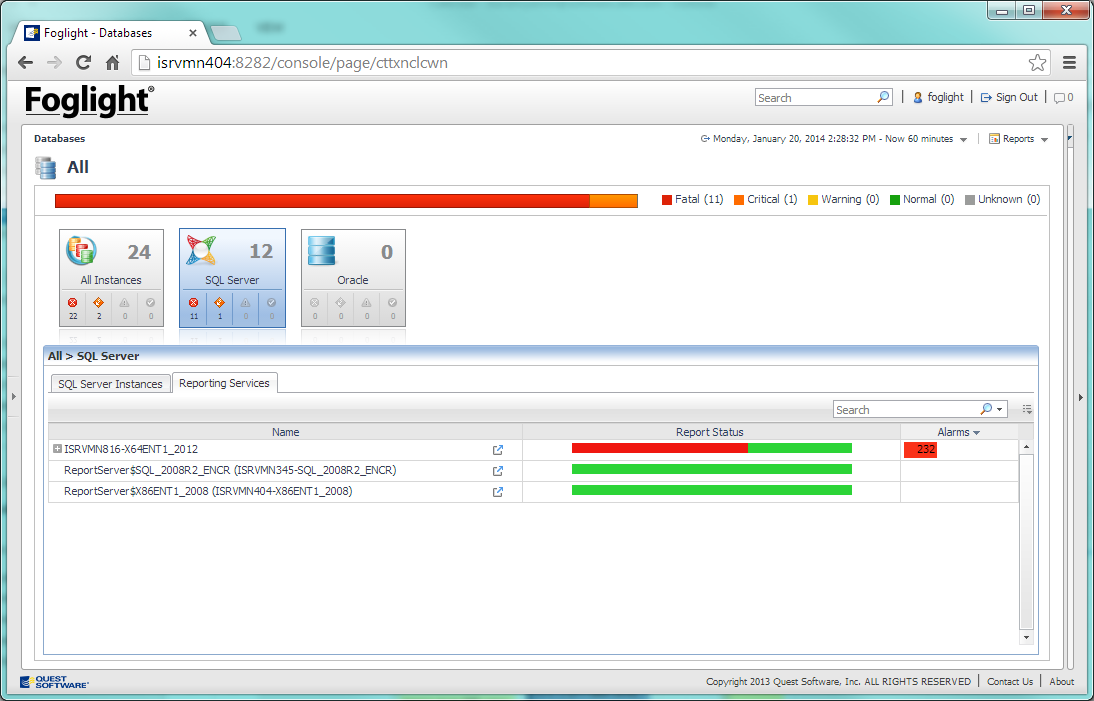Expand the ISRVMN816-X64ENT1_2012 row

(57, 449)
